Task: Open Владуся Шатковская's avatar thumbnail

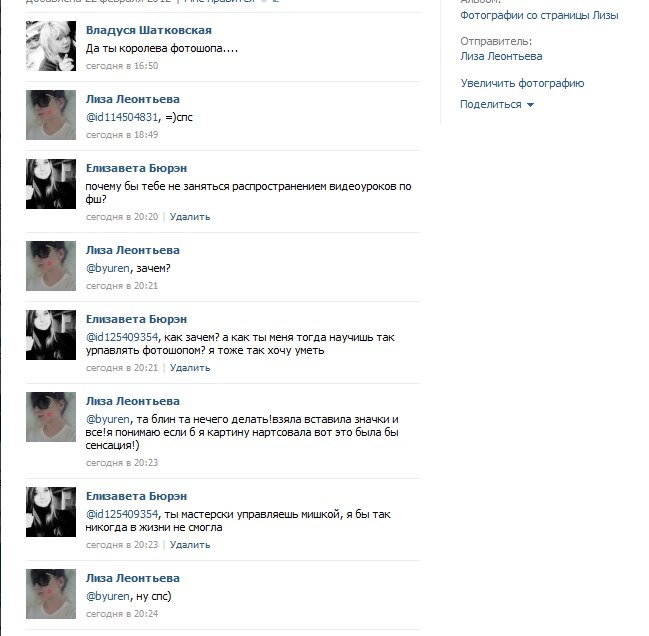Action: 51,46
